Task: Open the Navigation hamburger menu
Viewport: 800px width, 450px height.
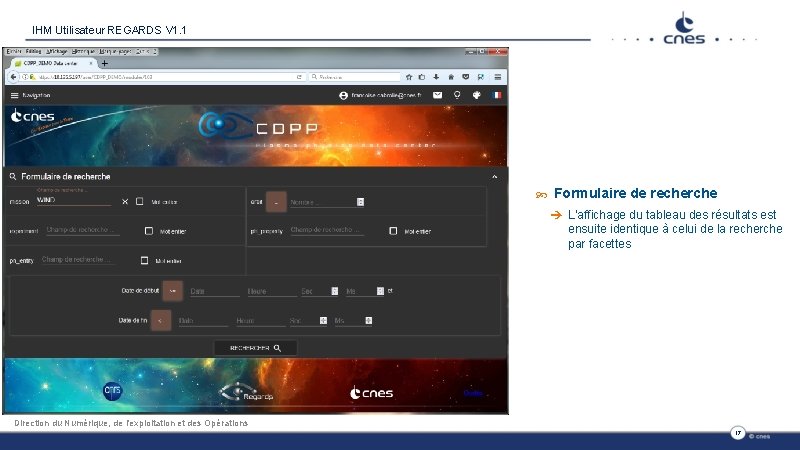Action: click(14, 95)
